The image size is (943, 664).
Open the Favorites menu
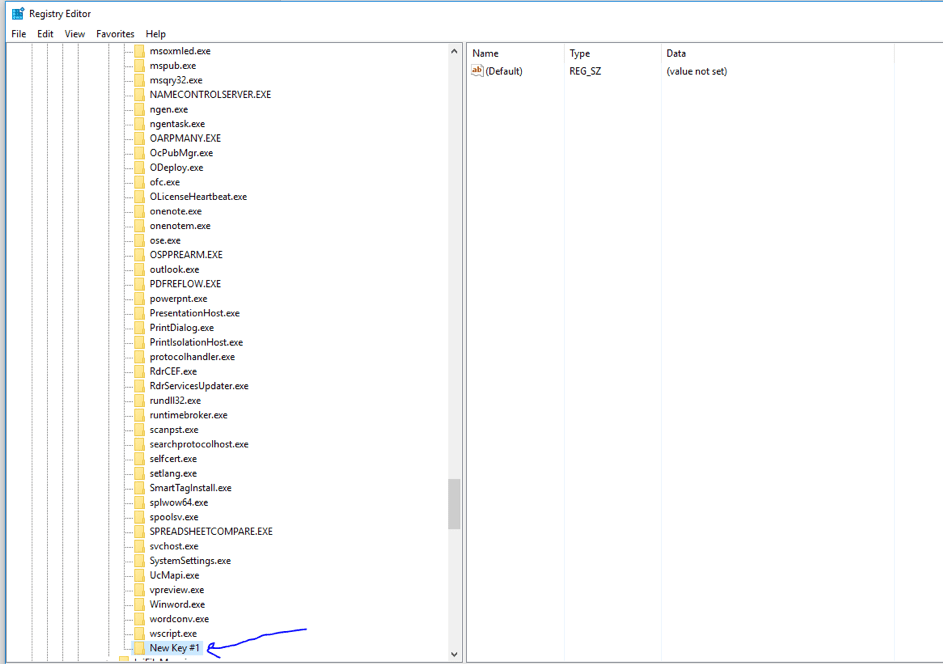(x=115, y=34)
